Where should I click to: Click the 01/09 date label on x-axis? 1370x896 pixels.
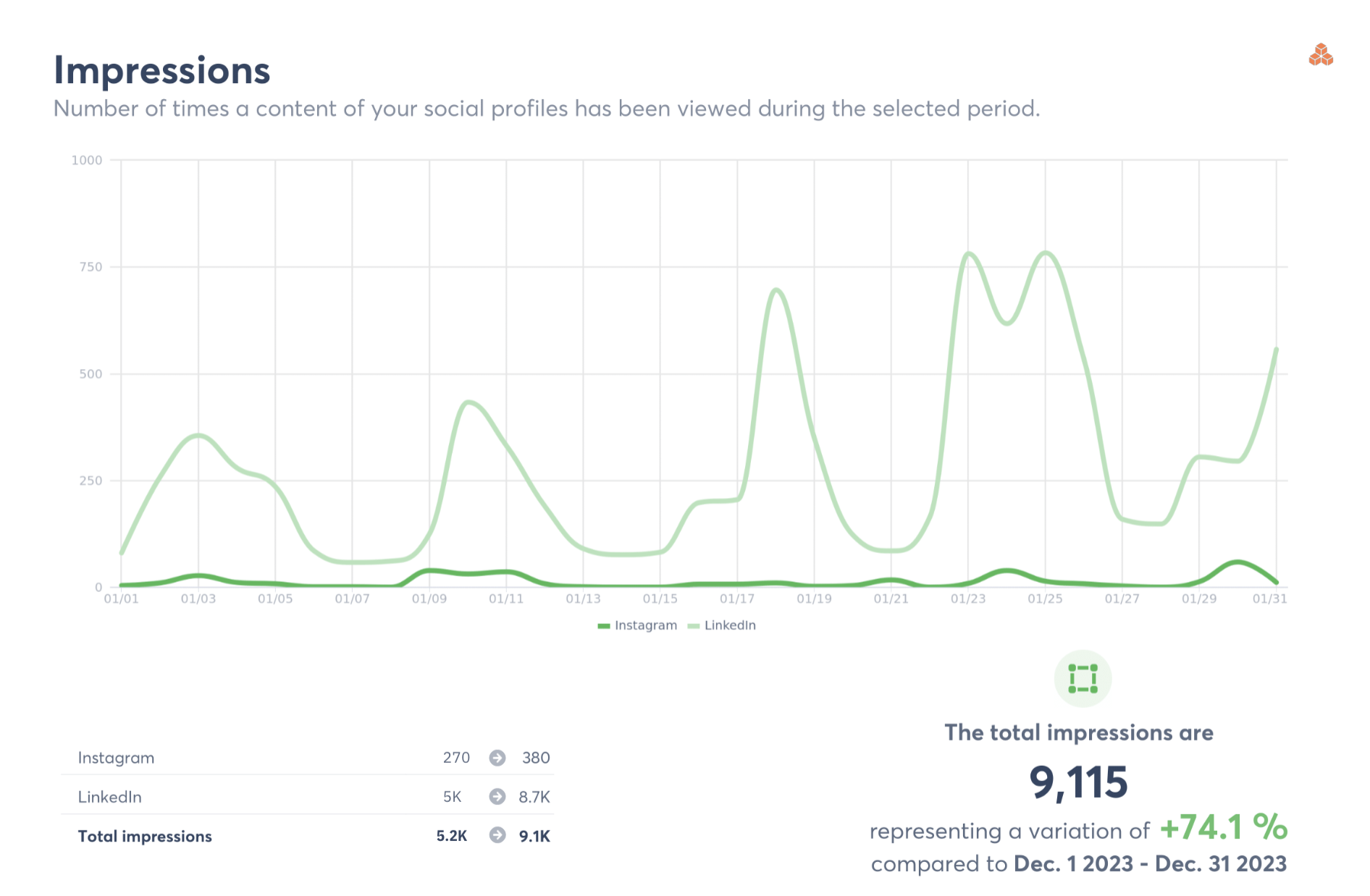point(429,599)
